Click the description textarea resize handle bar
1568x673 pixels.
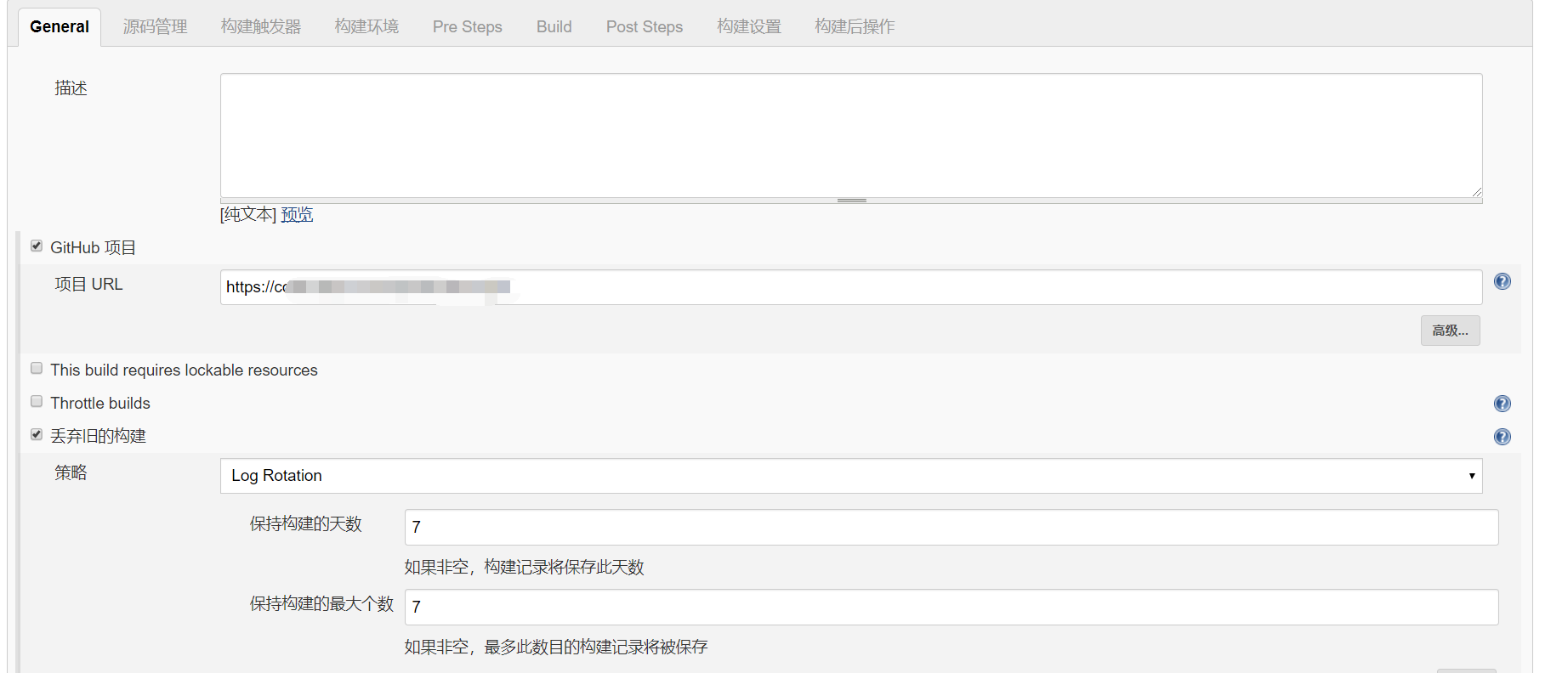click(851, 201)
